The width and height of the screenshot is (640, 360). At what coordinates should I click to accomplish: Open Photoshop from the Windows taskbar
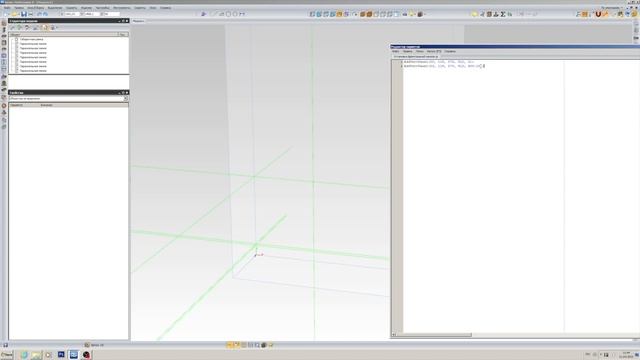(x=61, y=354)
